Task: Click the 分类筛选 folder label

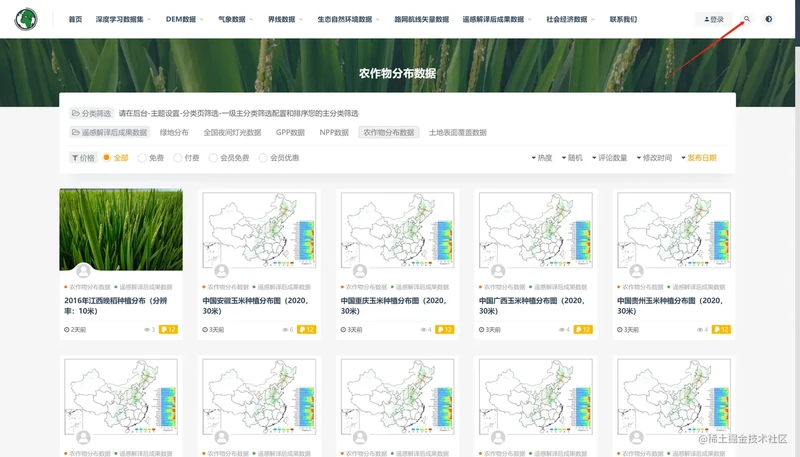Action: click(x=91, y=113)
